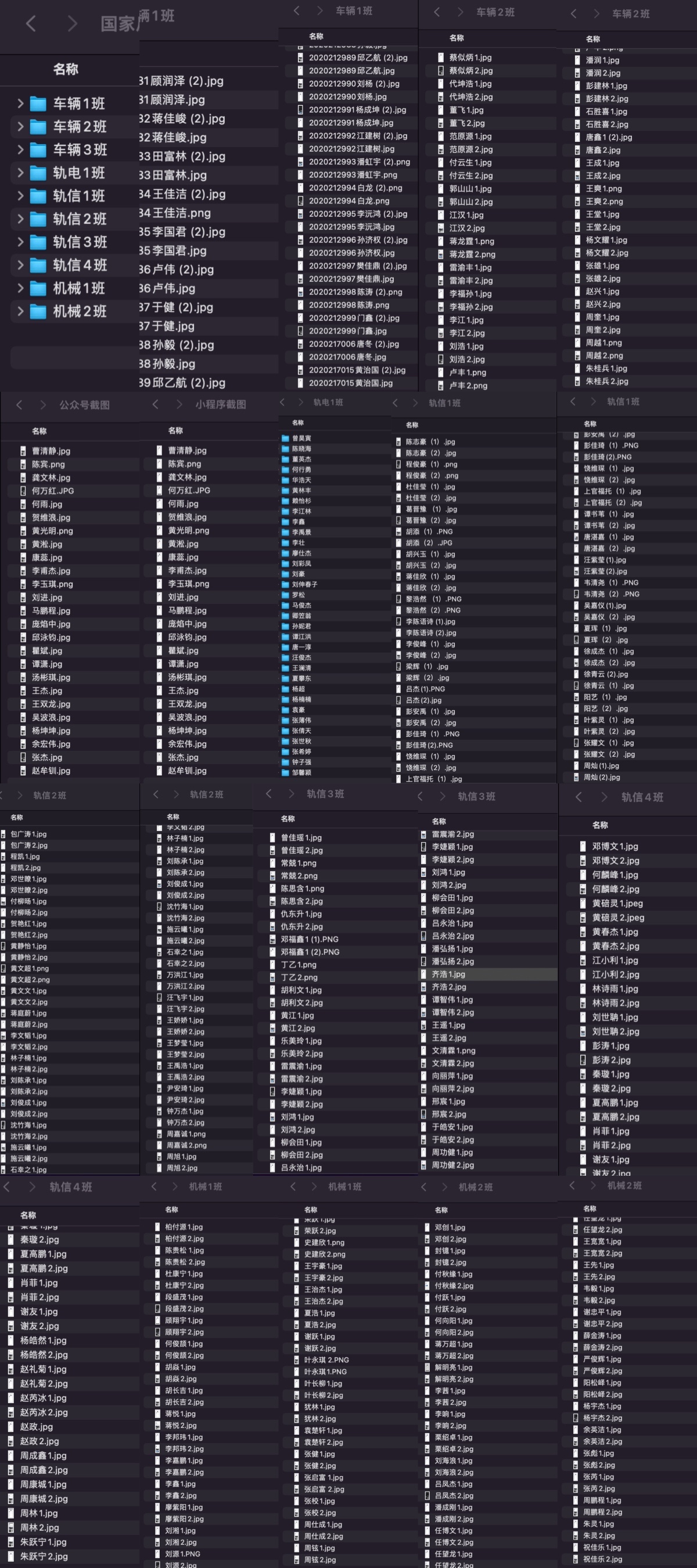Expand the 机械1班 folder disclosure arrow
This screenshot has width=697, height=1568.
pos(21,288)
